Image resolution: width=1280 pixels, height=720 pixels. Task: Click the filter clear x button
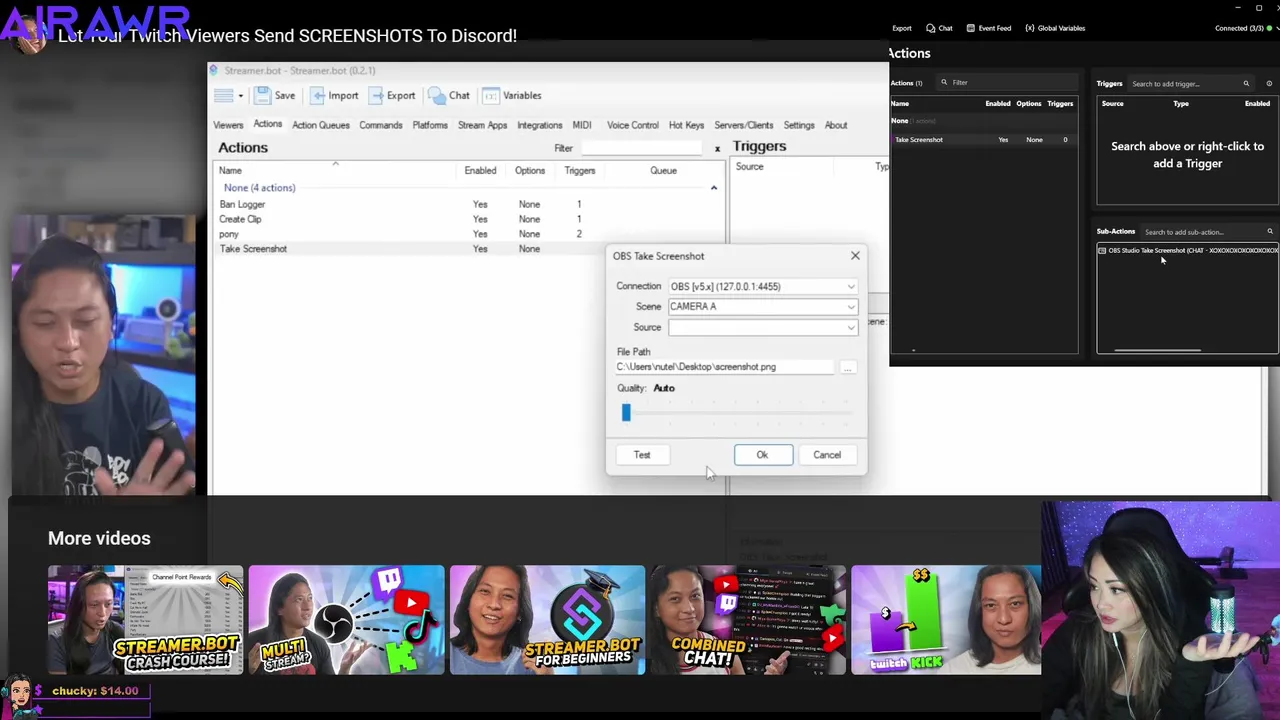[717, 148]
